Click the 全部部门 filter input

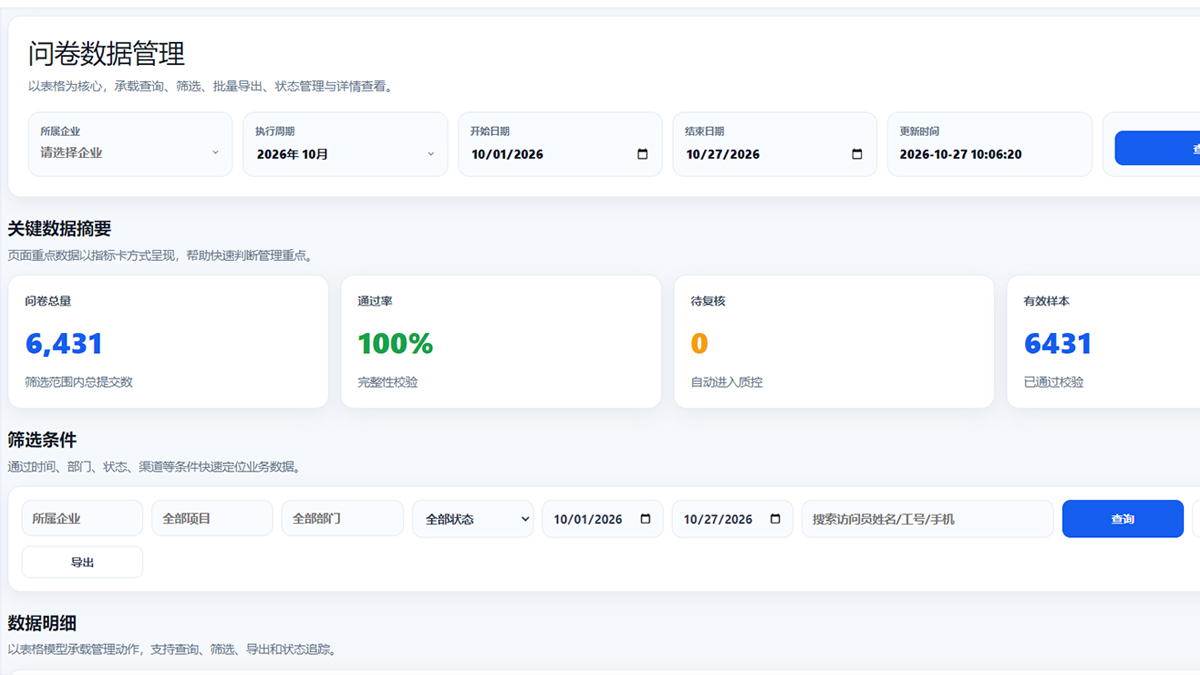coord(342,519)
